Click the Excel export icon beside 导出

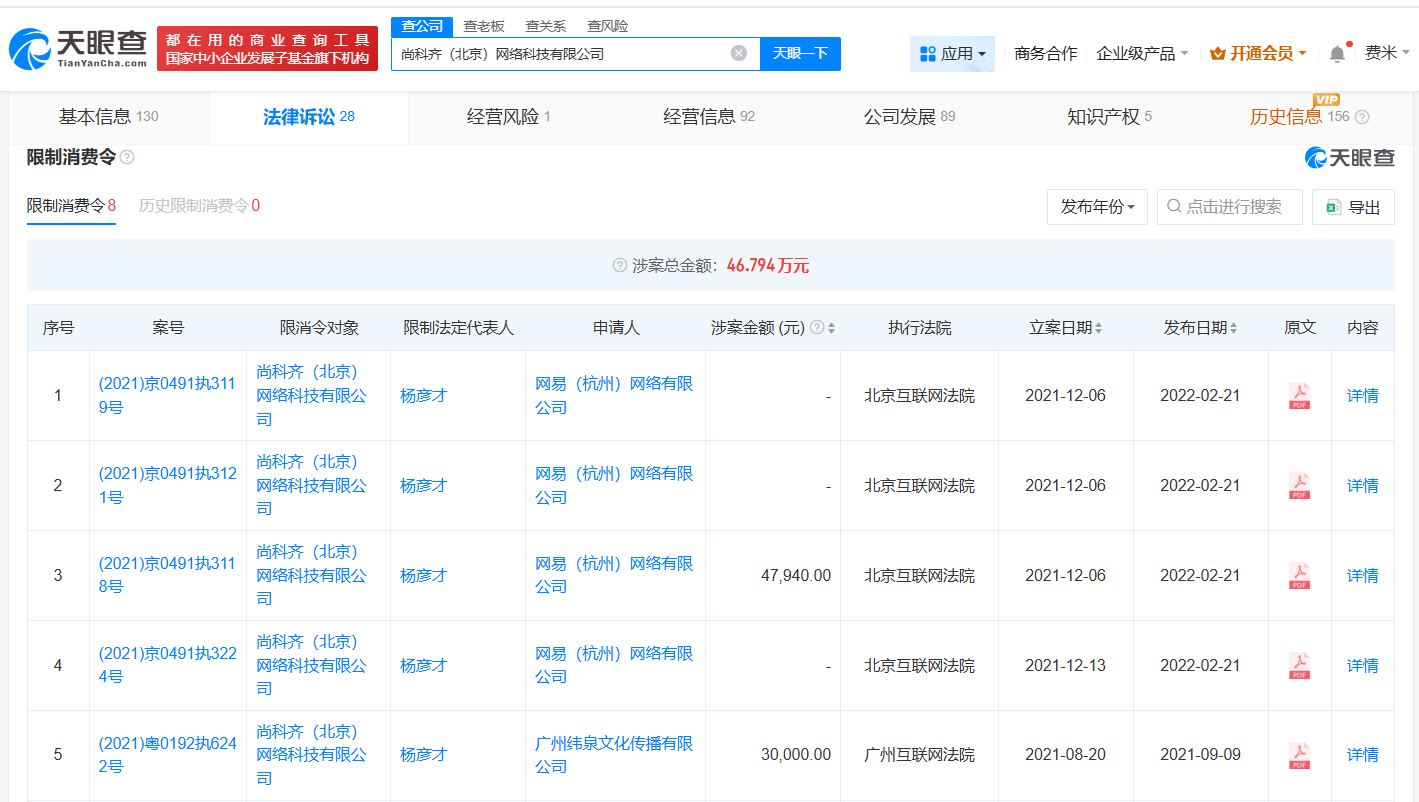pos(1333,207)
